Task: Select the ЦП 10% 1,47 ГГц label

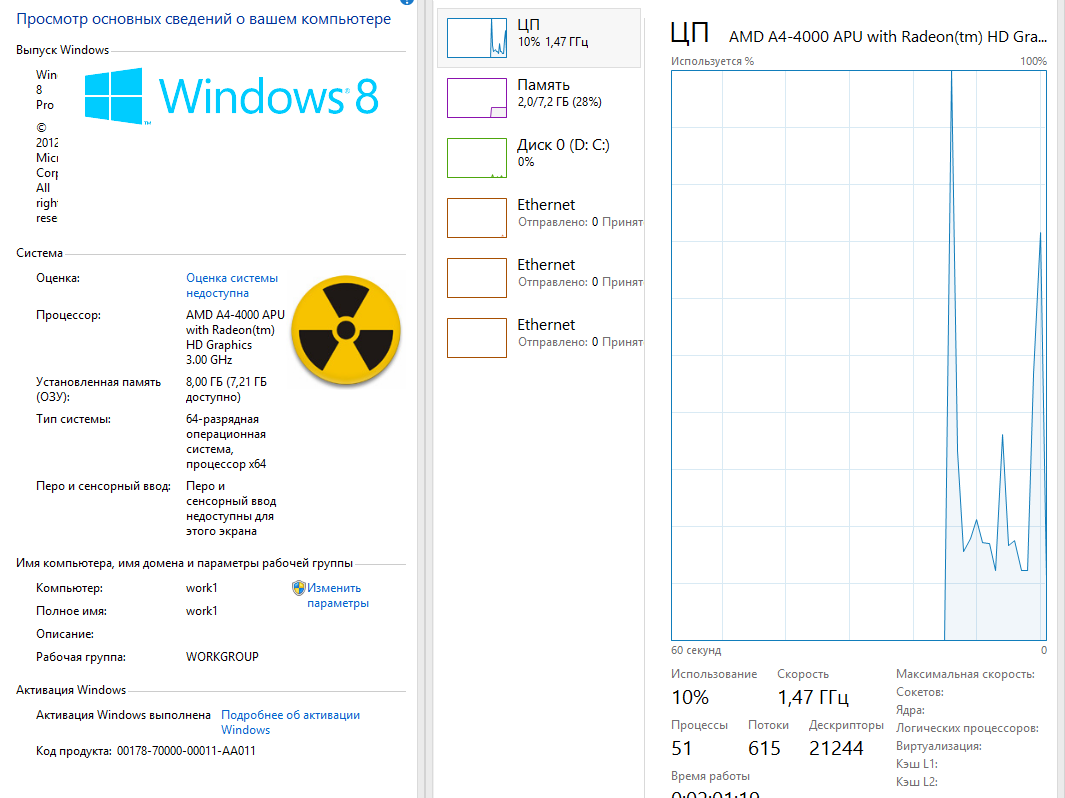Action: click(x=552, y=33)
